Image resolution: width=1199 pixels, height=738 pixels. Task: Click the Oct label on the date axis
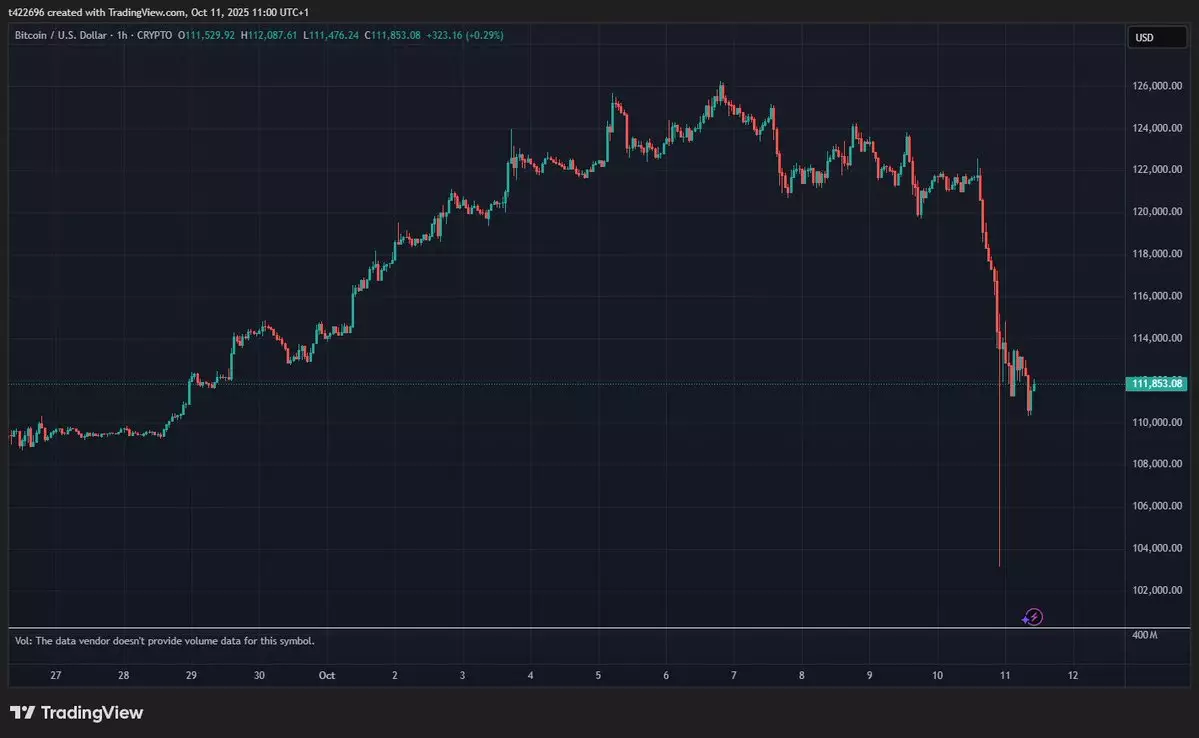(327, 675)
